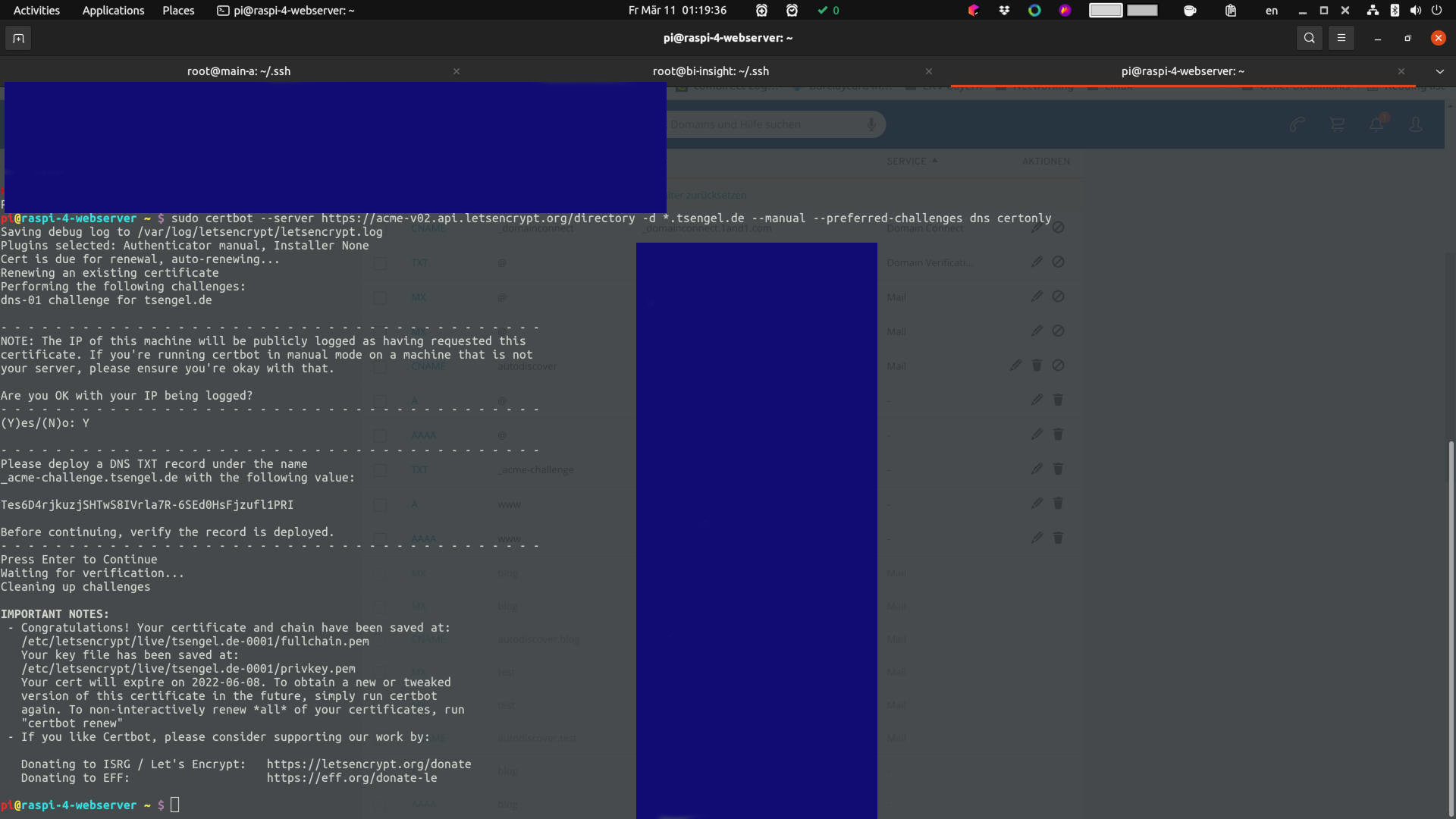Click the https://letsencrypt.org/donate URL text

[369, 764]
